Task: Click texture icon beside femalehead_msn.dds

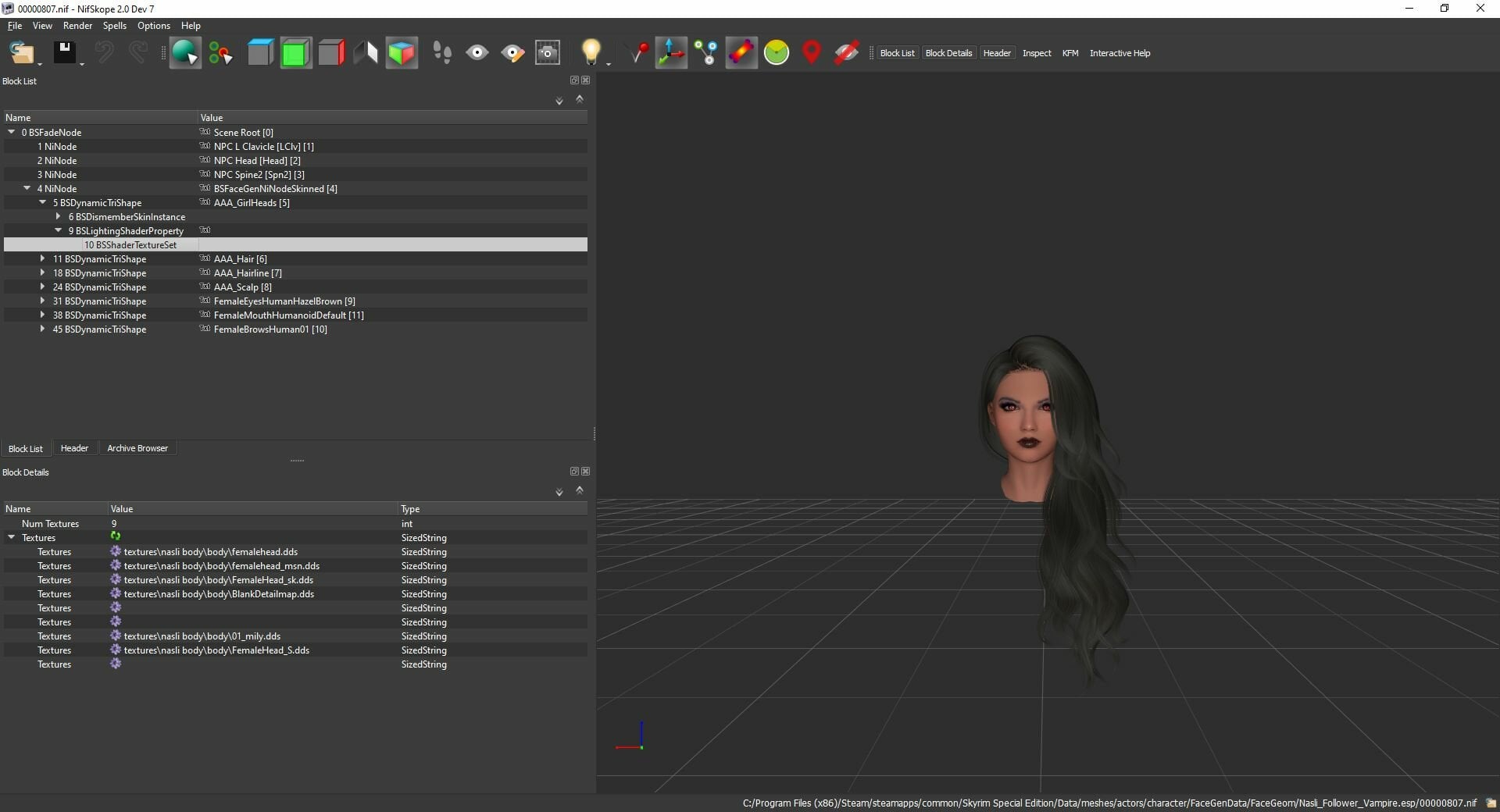Action: [x=116, y=565]
